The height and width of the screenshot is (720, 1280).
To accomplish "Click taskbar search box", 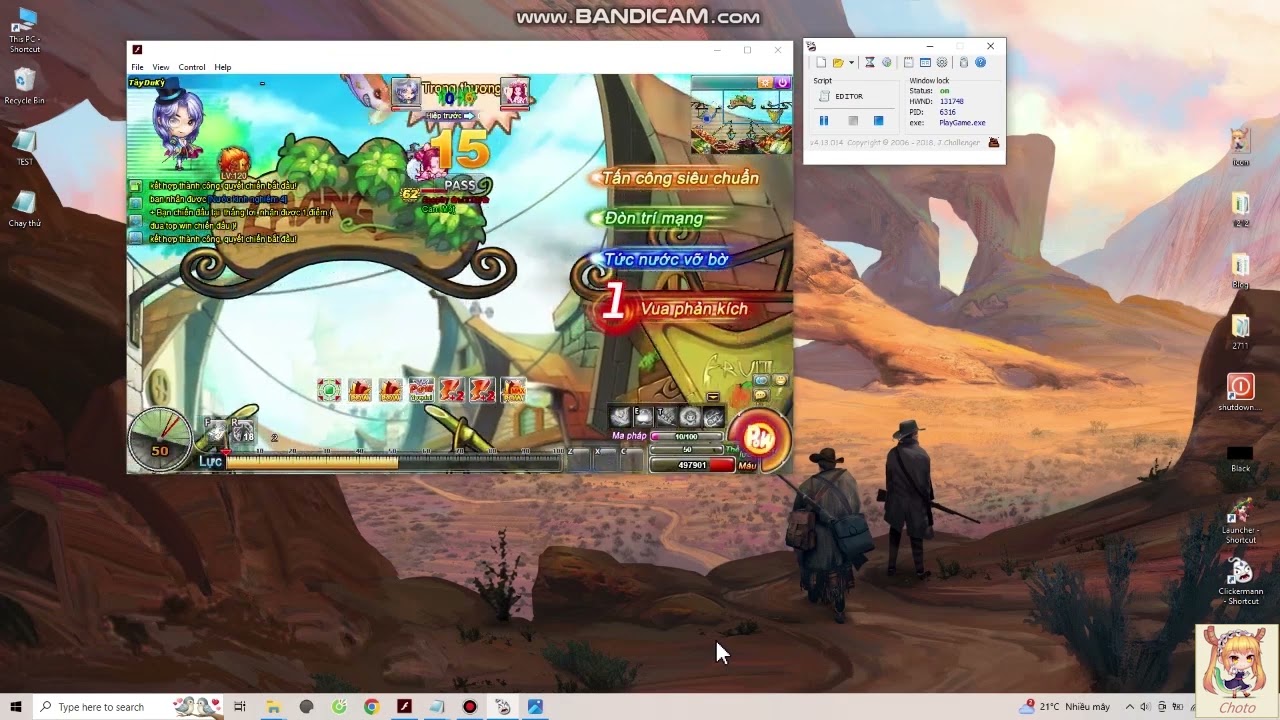I will [130, 706].
